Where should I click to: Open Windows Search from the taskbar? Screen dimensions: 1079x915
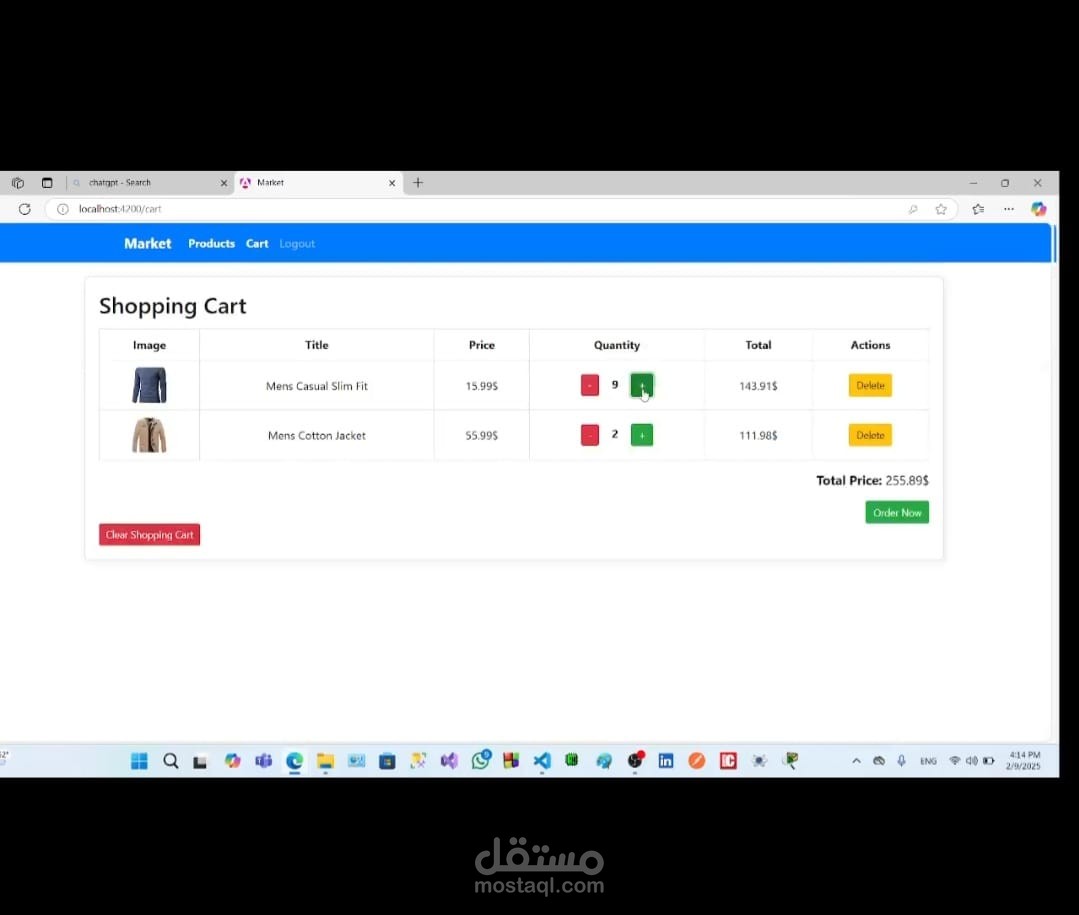170,761
